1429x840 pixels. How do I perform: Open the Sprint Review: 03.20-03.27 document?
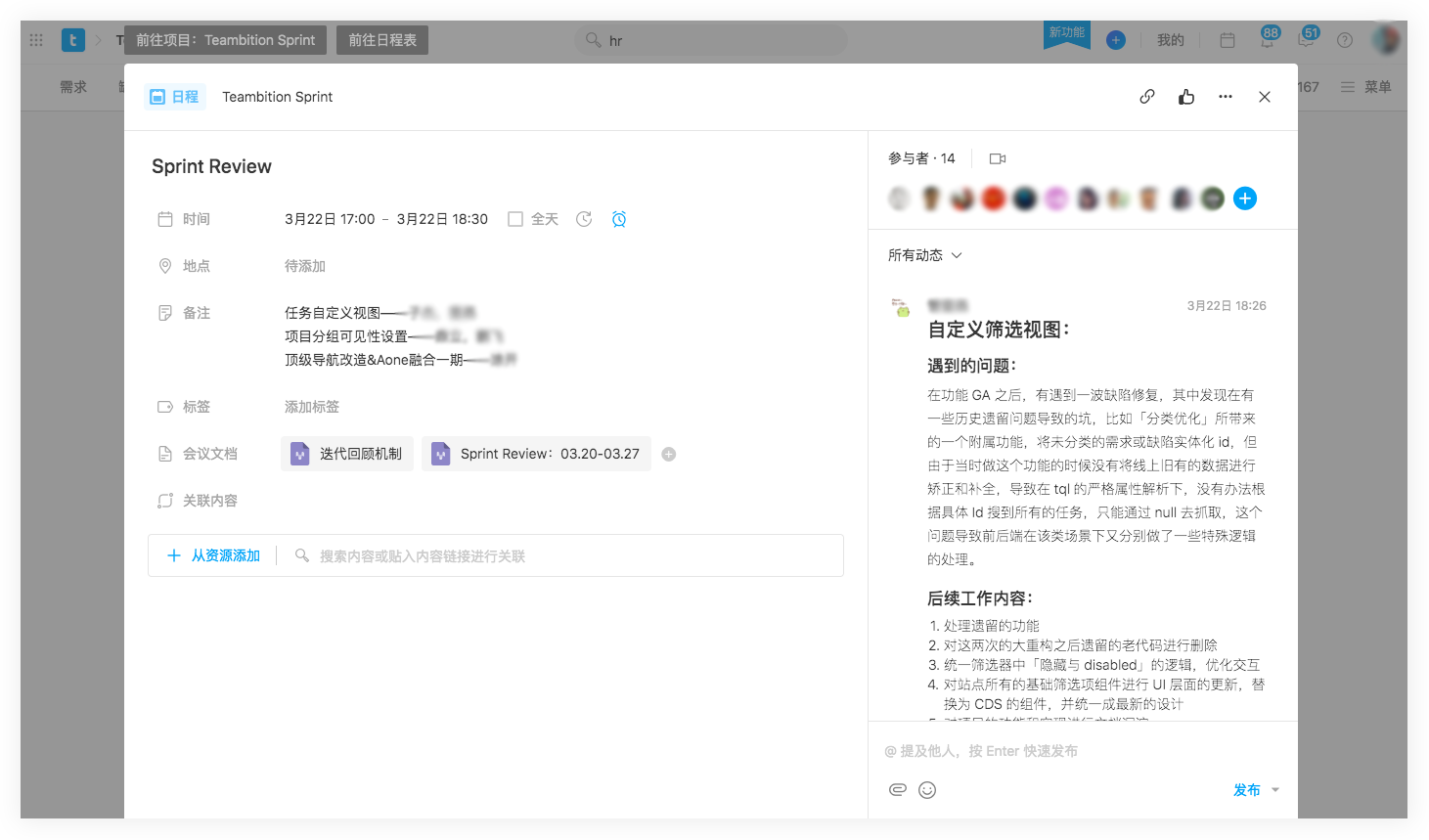pyautogui.click(x=536, y=454)
